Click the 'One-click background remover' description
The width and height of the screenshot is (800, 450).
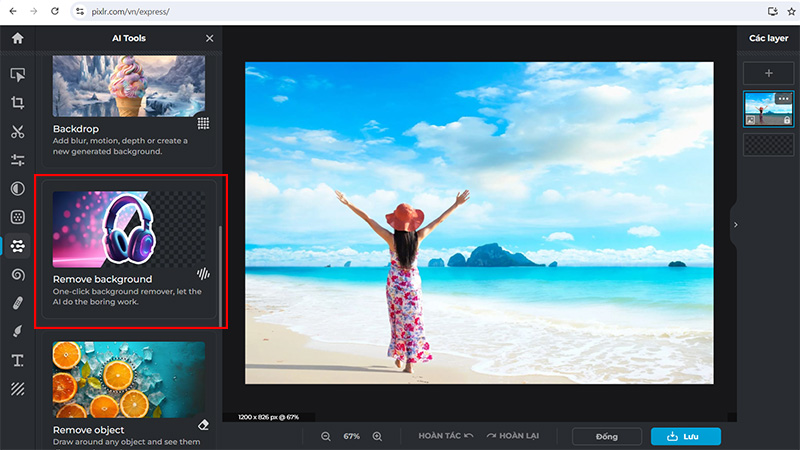click(127, 296)
